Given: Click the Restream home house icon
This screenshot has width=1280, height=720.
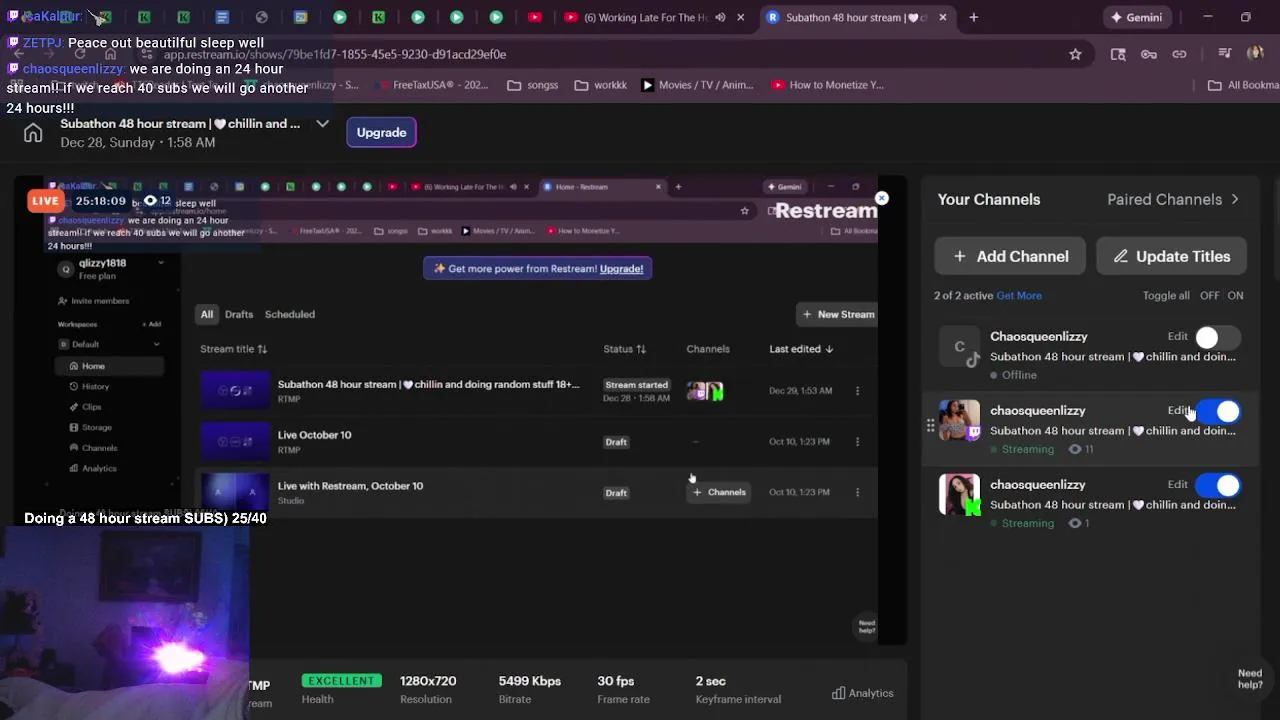Looking at the screenshot, I should [x=33, y=133].
